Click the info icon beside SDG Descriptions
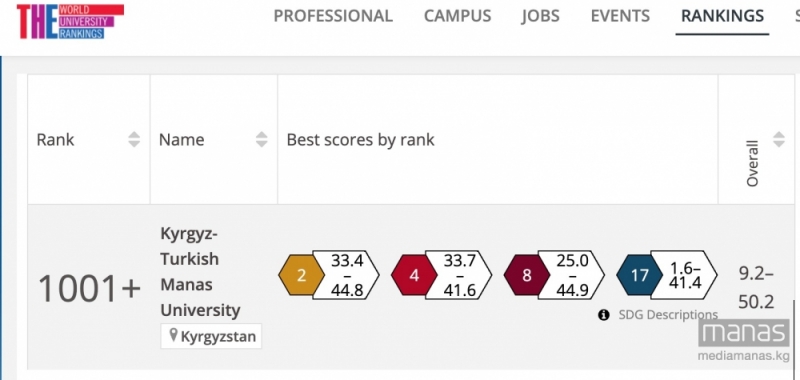The height and width of the screenshot is (380, 800). (604, 315)
